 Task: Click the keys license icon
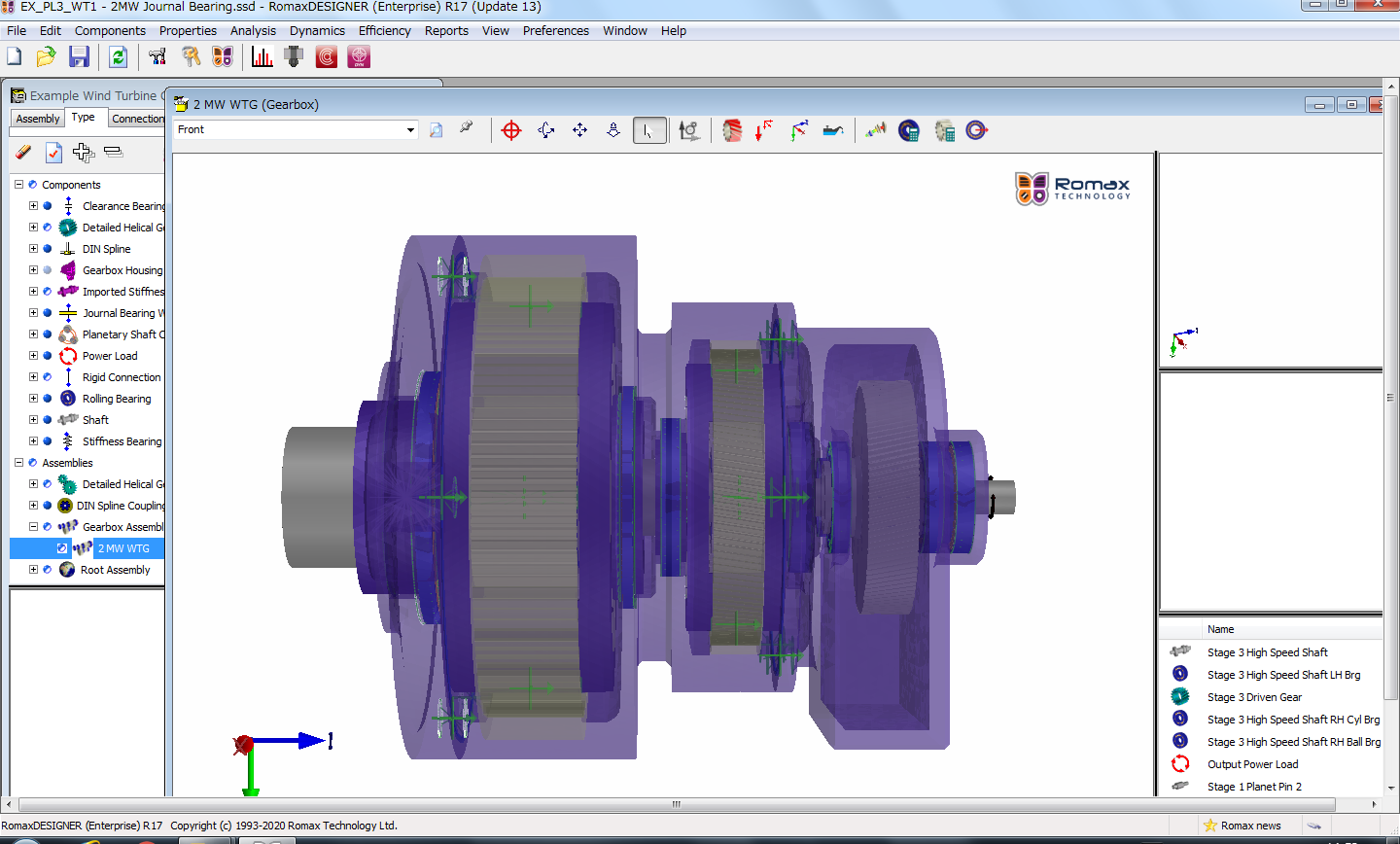pos(191,57)
